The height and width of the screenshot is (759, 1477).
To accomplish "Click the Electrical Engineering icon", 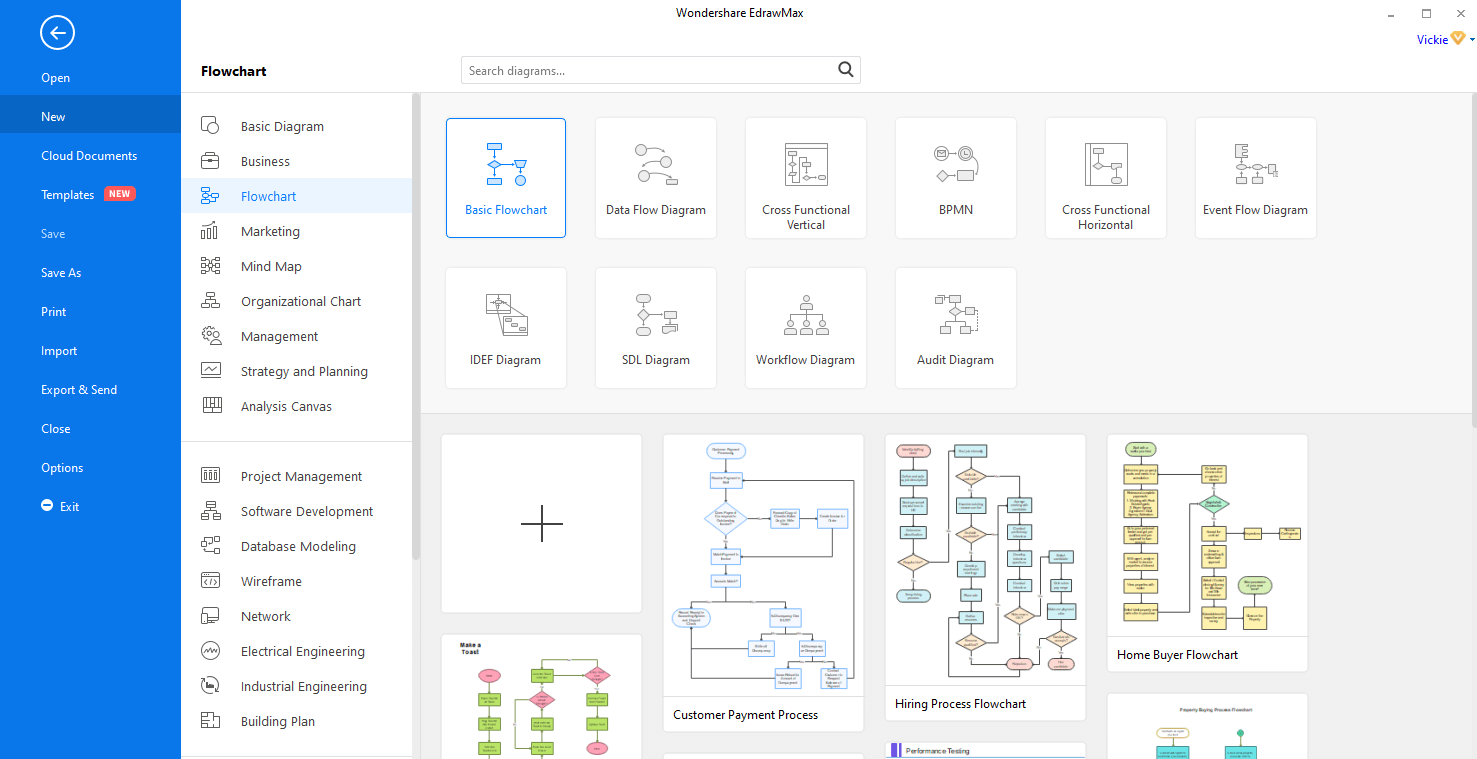I will tap(210, 651).
